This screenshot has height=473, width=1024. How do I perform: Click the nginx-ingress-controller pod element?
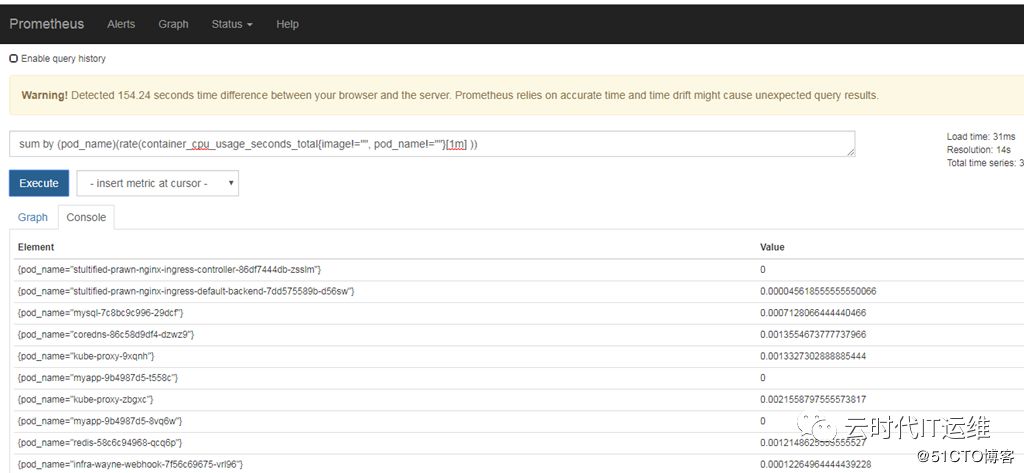click(x=169, y=270)
